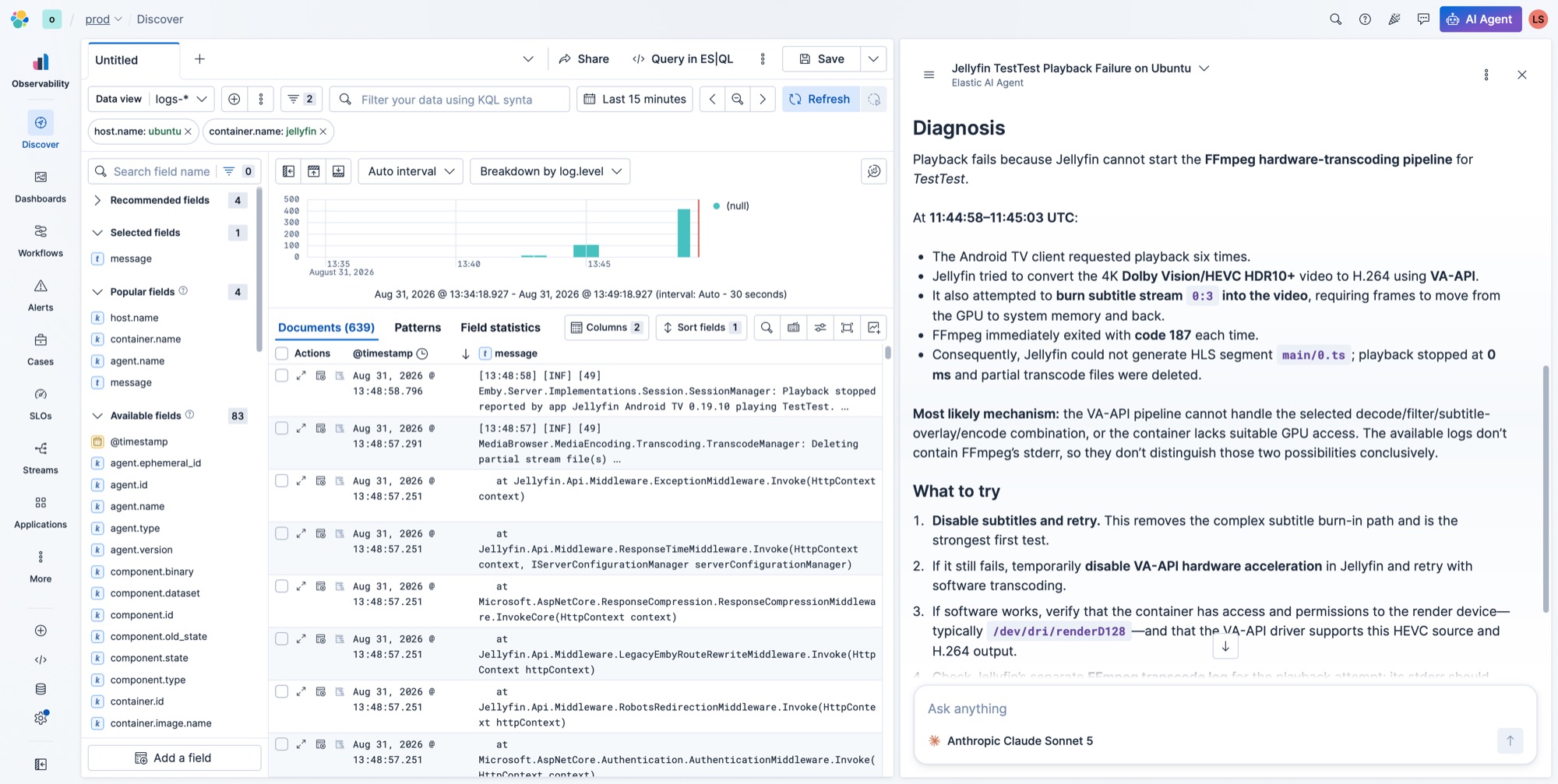Click Query in ES|QL
Screen dimensions: 1558x784
click(x=682, y=59)
